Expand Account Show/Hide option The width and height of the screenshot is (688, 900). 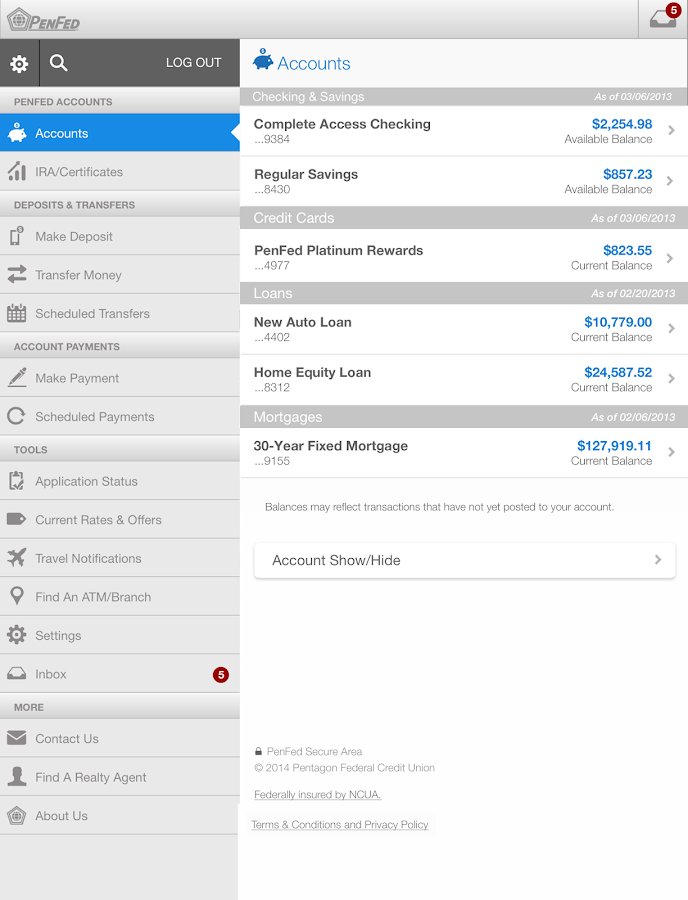click(x=464, y=560)
